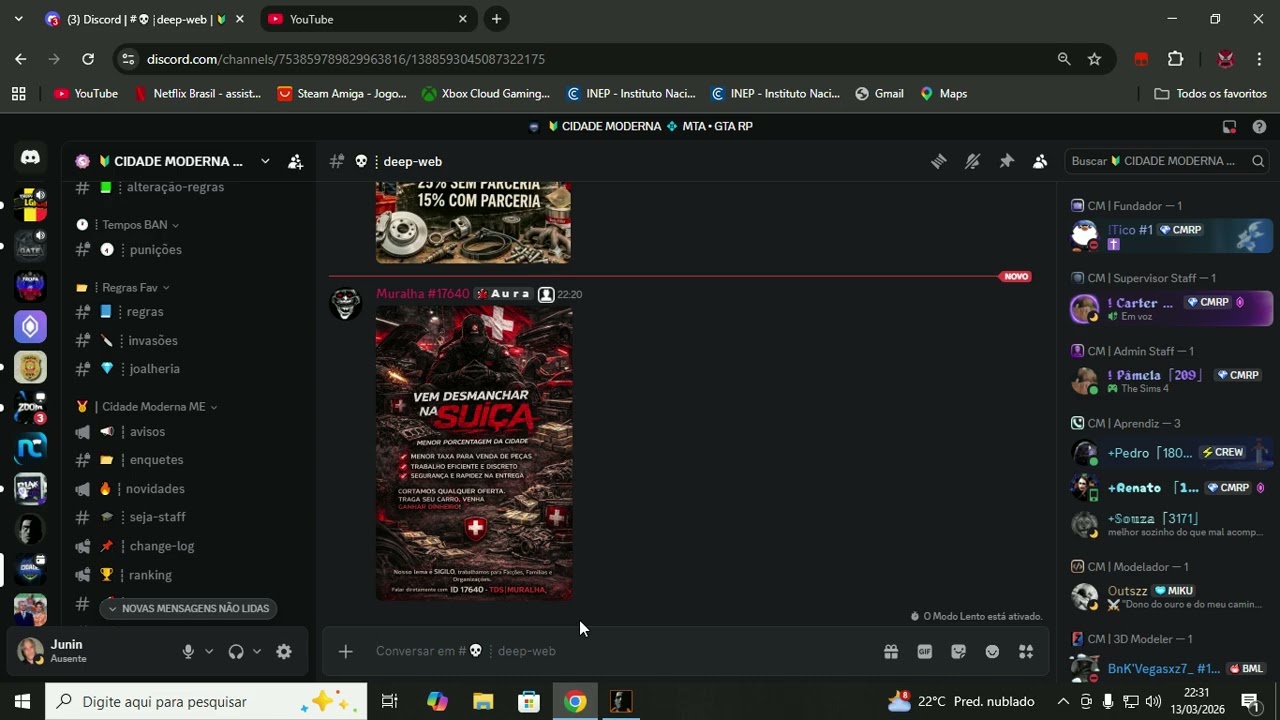Open member ! Carter profile
This screenshot has width=1280, height=720.
click(x=1170, y=308)
